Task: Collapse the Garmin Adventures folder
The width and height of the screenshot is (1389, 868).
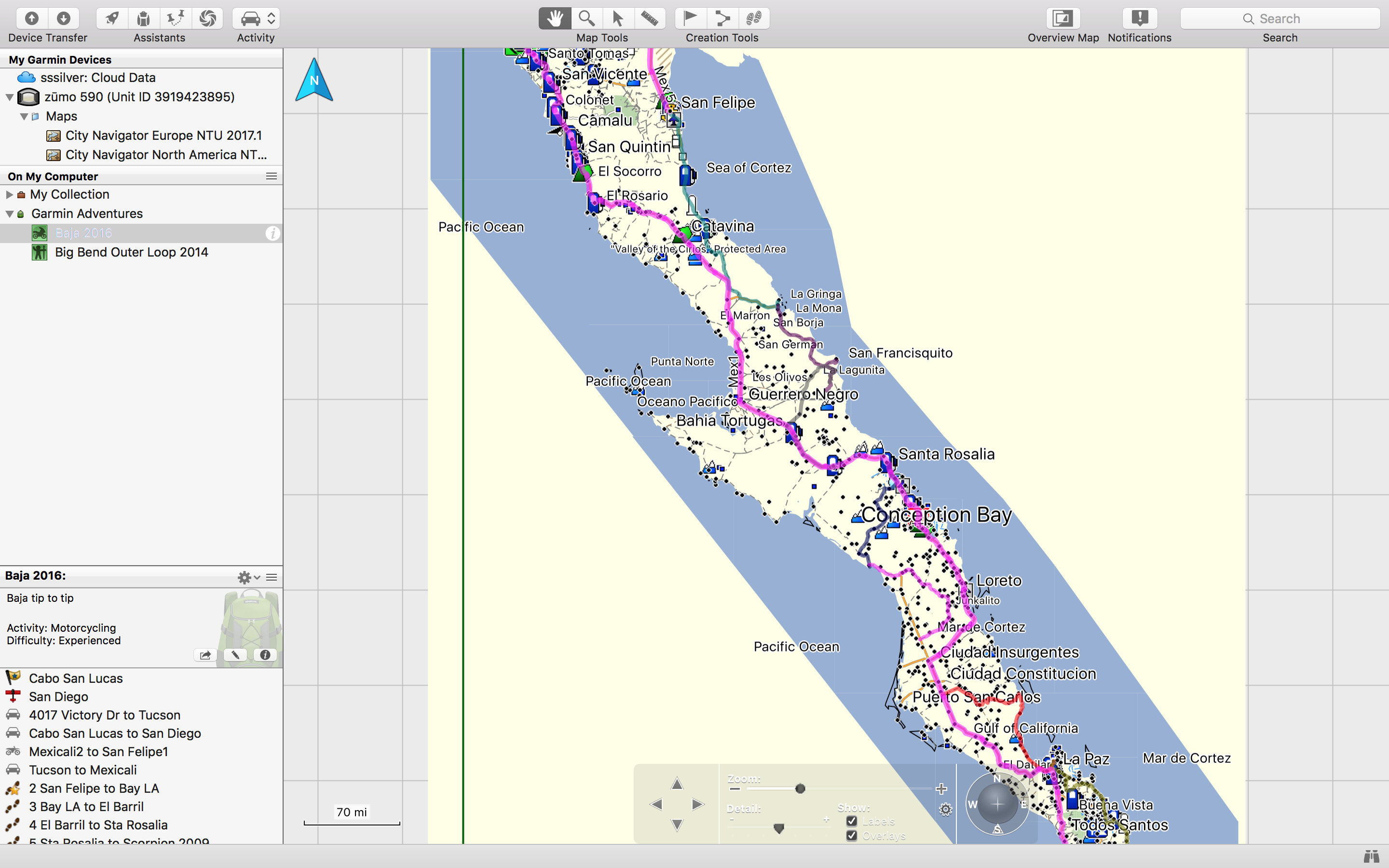Action: click(x=10, y=214)
